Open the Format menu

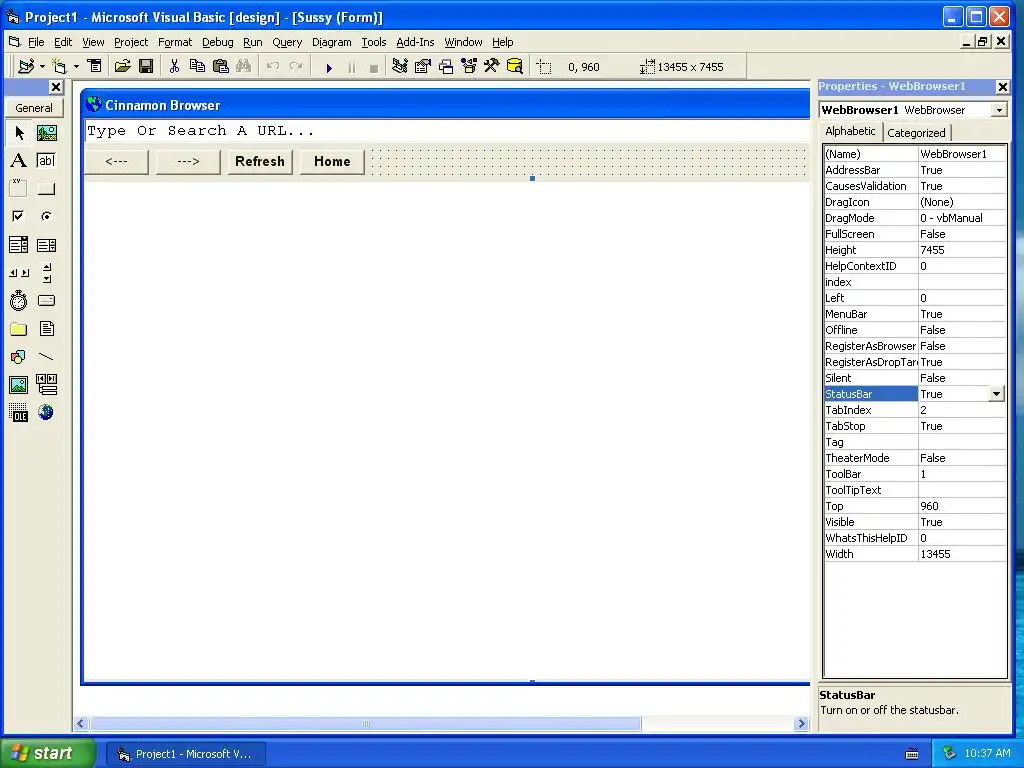(175, 42)
